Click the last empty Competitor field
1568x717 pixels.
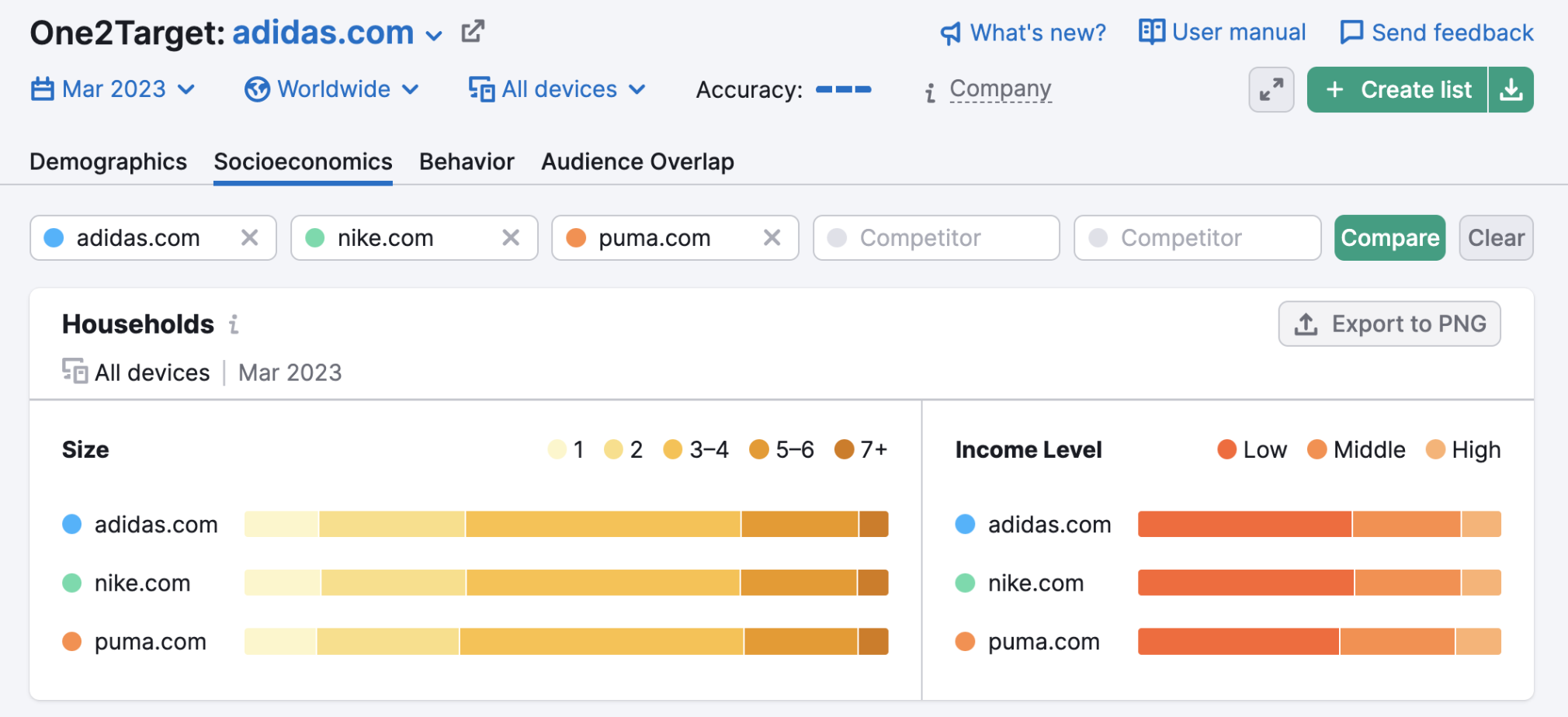point(1197,237)
